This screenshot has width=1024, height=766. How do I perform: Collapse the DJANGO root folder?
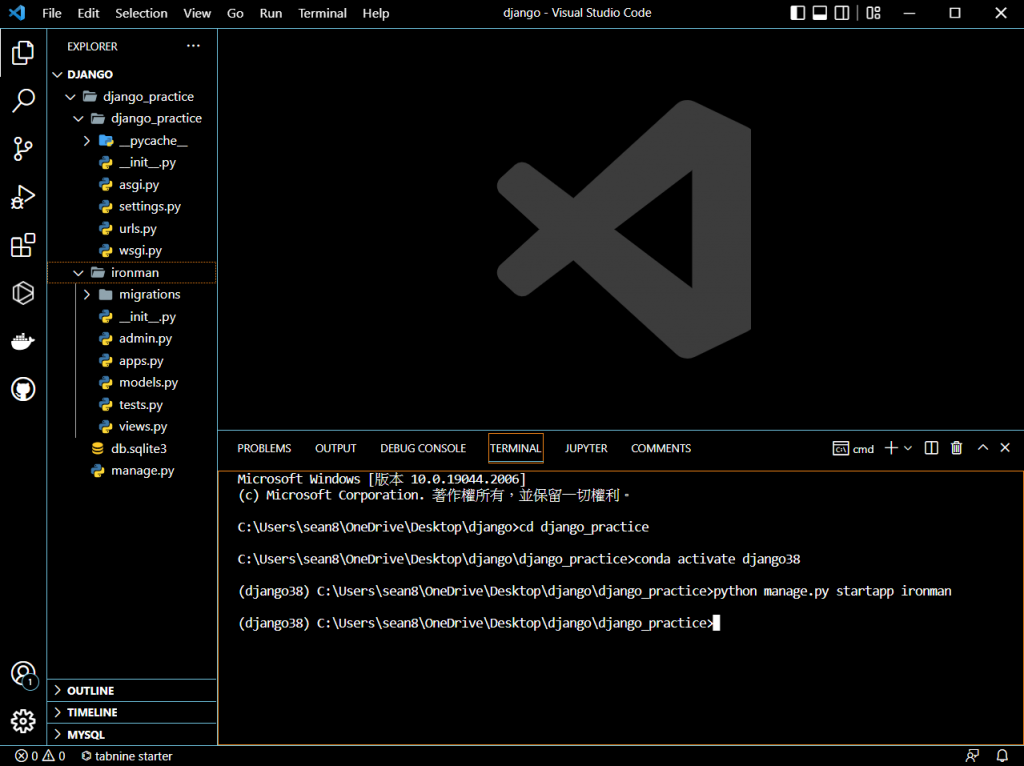57,74
